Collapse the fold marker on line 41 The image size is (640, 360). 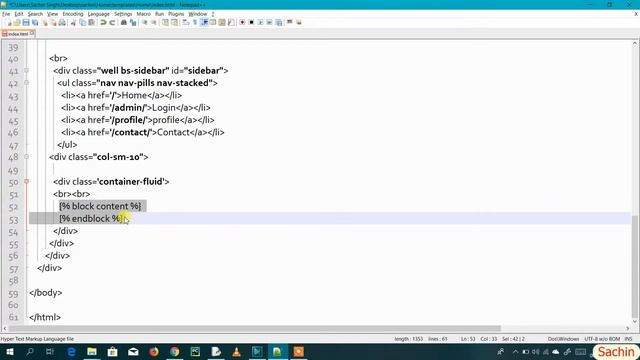pos(27,71)
